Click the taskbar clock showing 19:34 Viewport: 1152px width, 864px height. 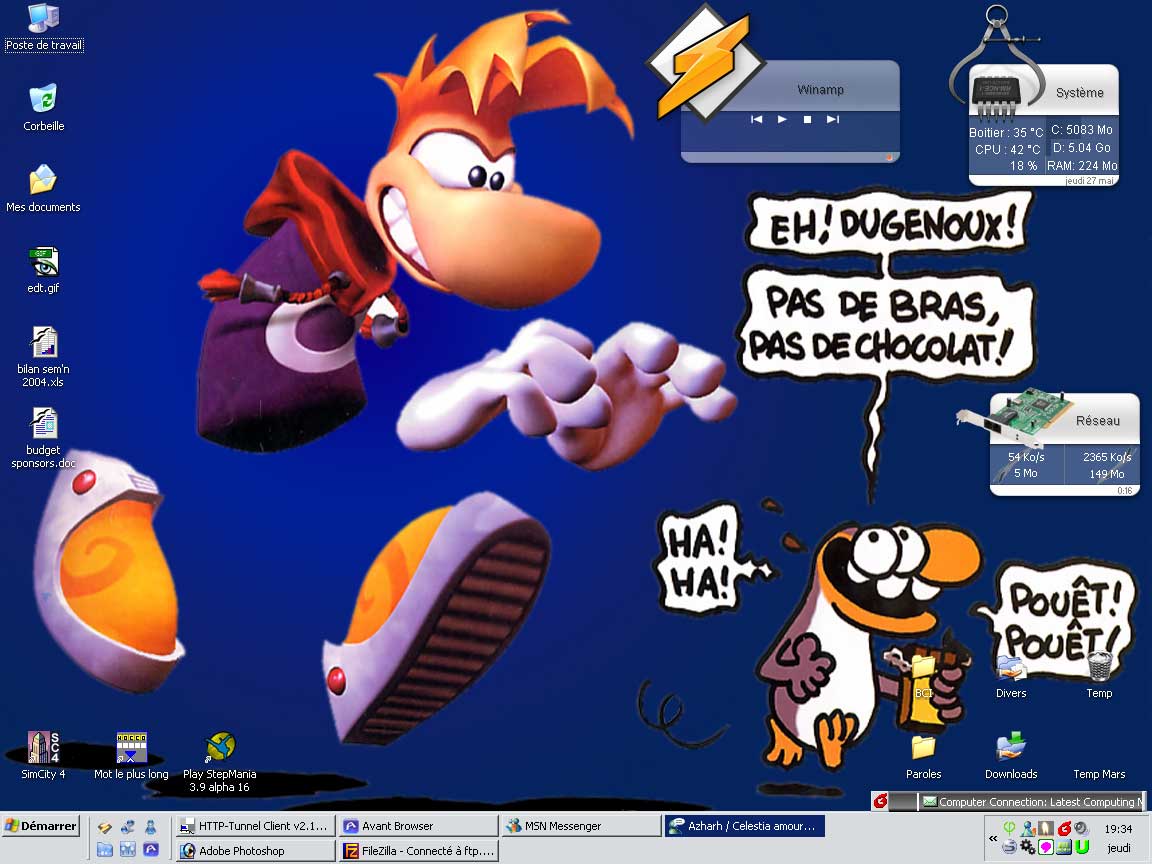point(1118,829)
